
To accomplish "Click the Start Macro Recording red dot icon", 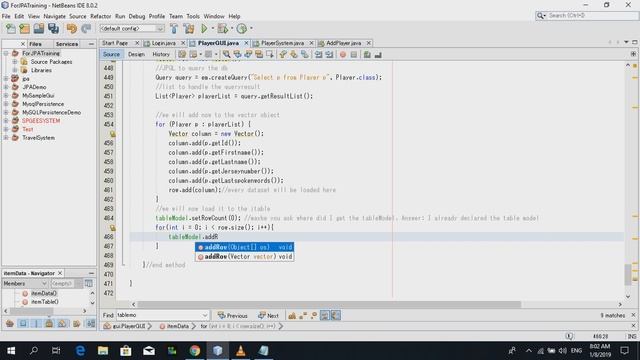I will (343, 54).
